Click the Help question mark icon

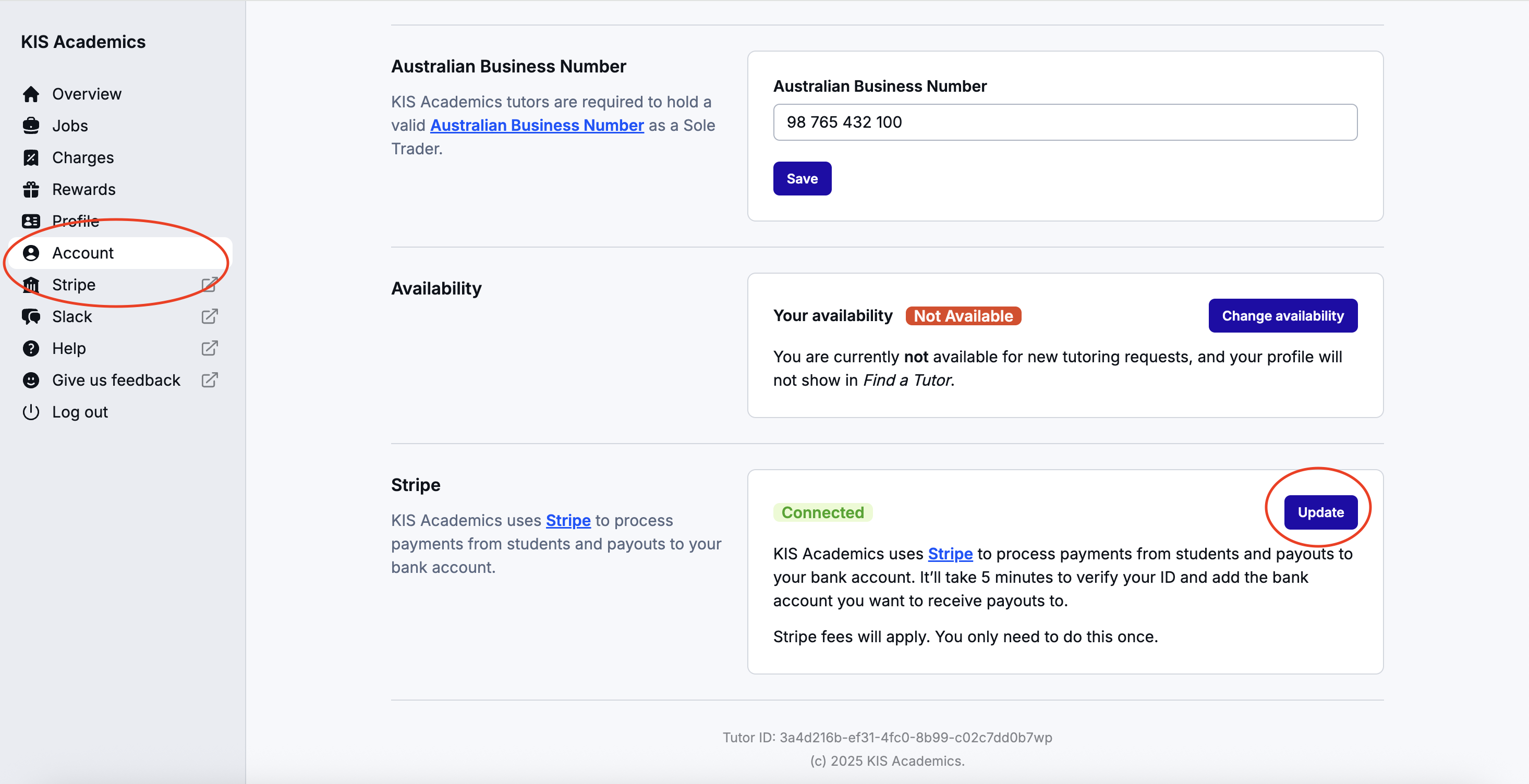31,348
